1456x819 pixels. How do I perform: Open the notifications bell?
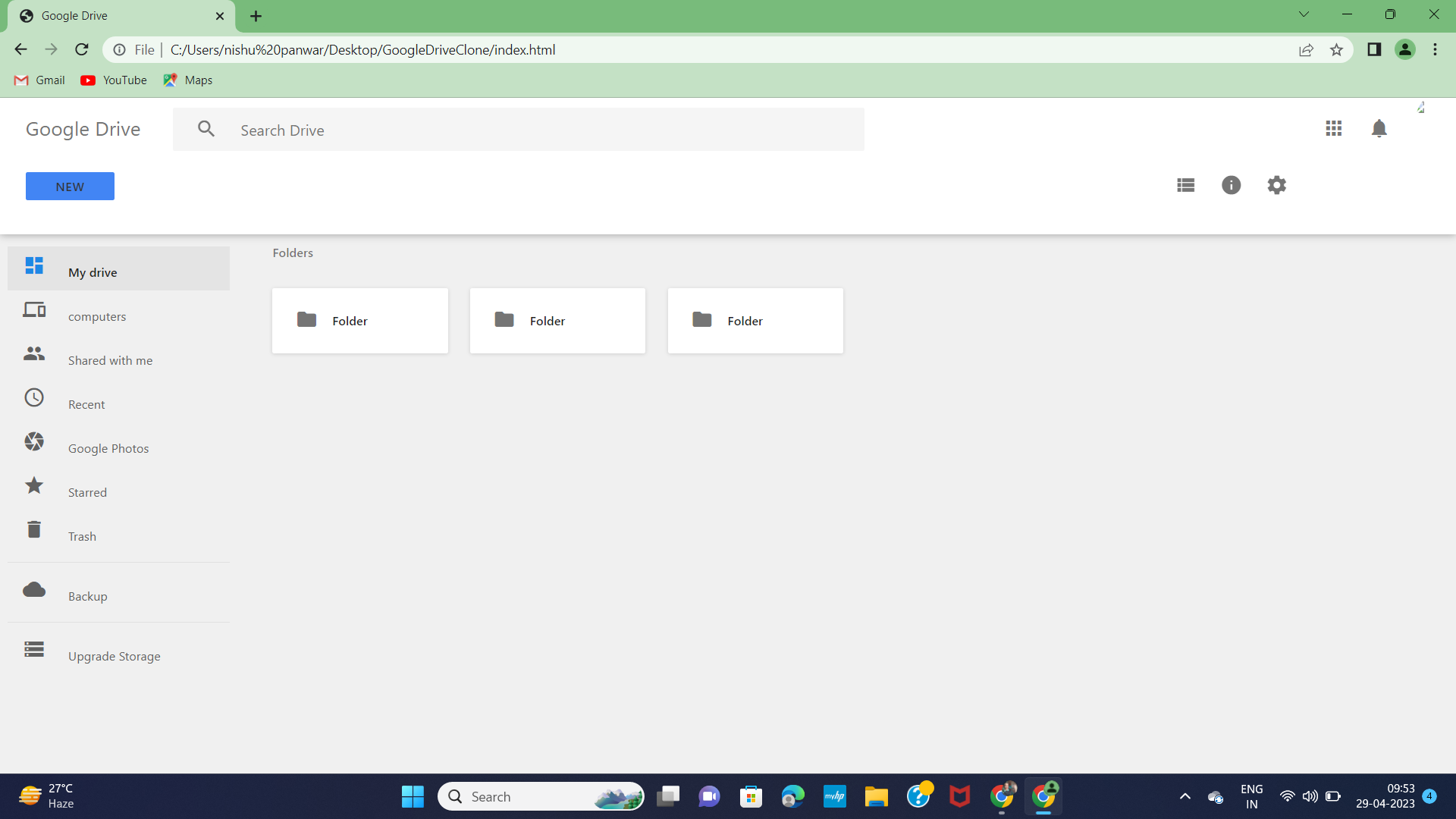pos(1379,128)
